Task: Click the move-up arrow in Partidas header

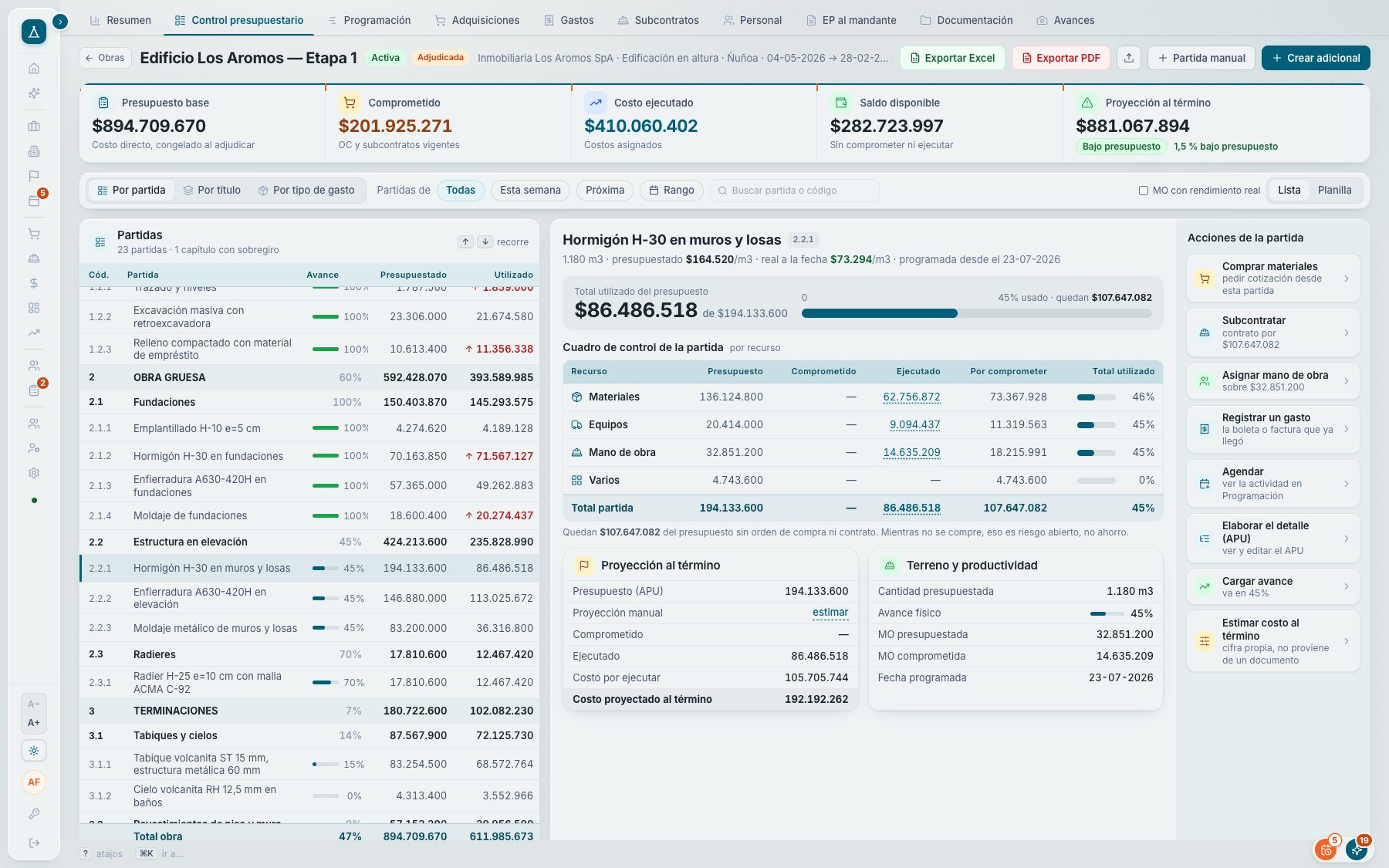Action: click(x=466, y=241)
